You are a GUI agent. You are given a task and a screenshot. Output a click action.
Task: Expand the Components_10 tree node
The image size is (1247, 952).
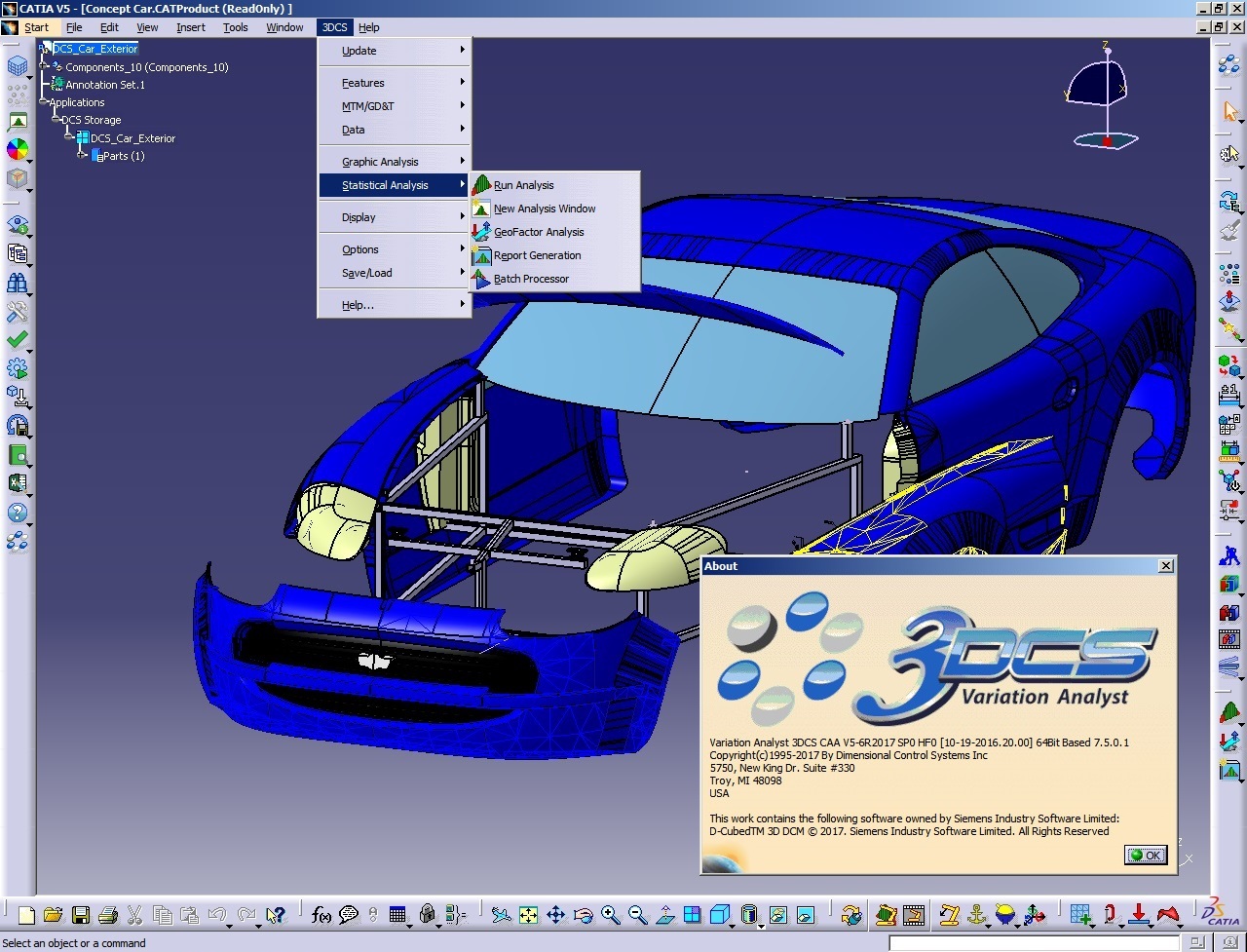click(44, 67)
